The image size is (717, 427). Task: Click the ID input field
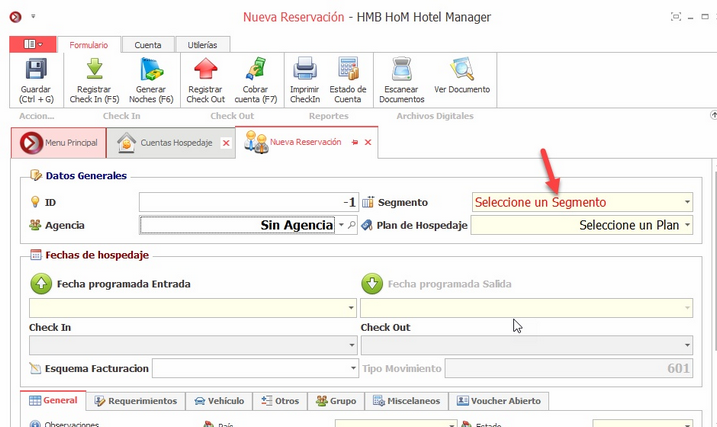pos(248,202)
